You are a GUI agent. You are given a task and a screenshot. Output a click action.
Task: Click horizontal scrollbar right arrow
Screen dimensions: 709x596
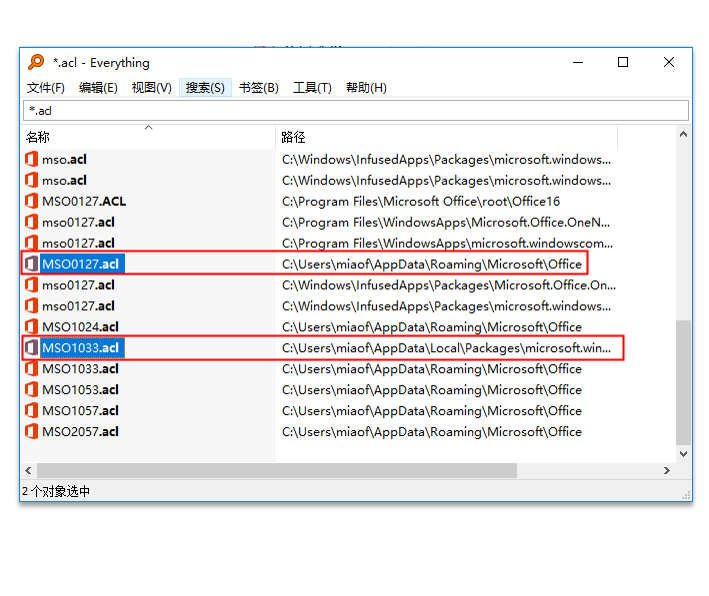(667, 470)
